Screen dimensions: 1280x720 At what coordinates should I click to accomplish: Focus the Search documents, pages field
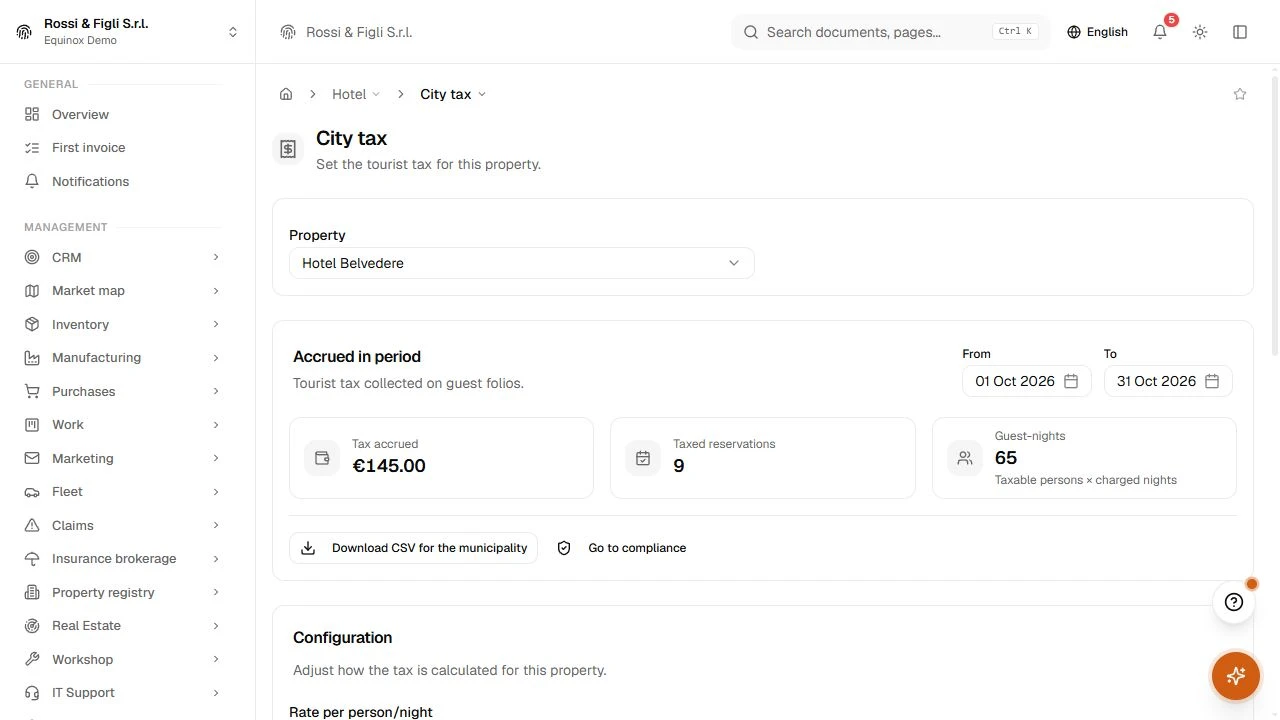click(891, 32)
